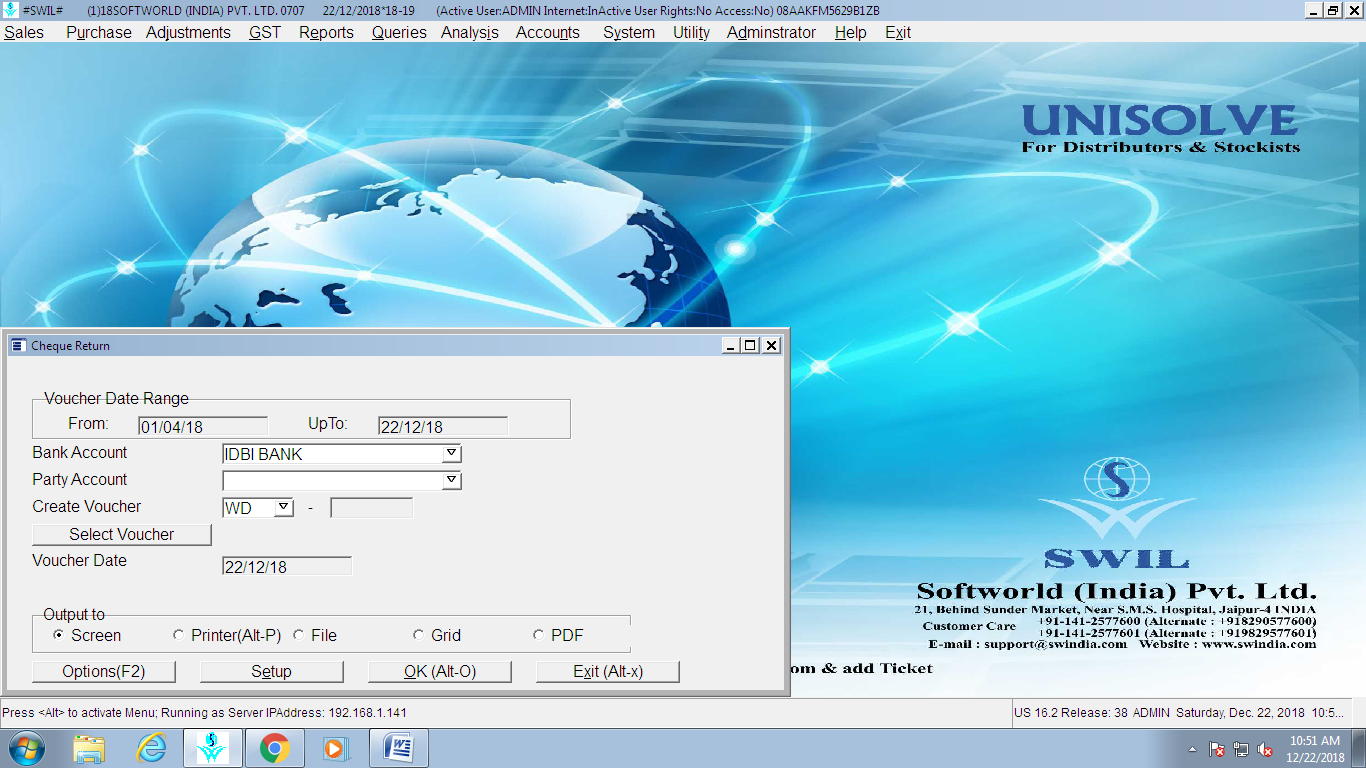Open the Analysis menu
This screenshot has width=1366, height=768.
pos(470,32)
